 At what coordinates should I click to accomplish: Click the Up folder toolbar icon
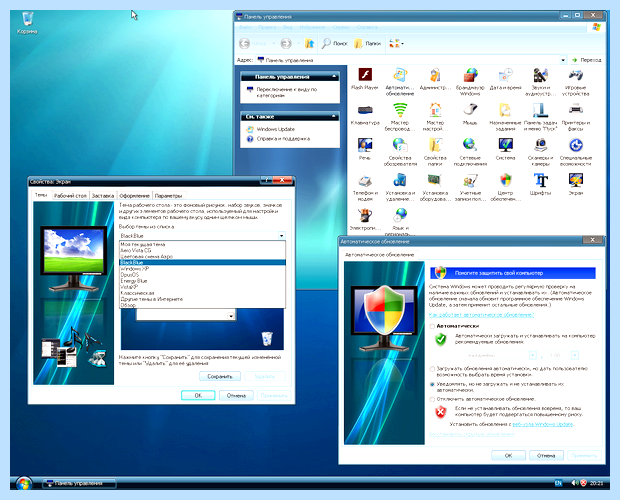click(x=309, y=43)
